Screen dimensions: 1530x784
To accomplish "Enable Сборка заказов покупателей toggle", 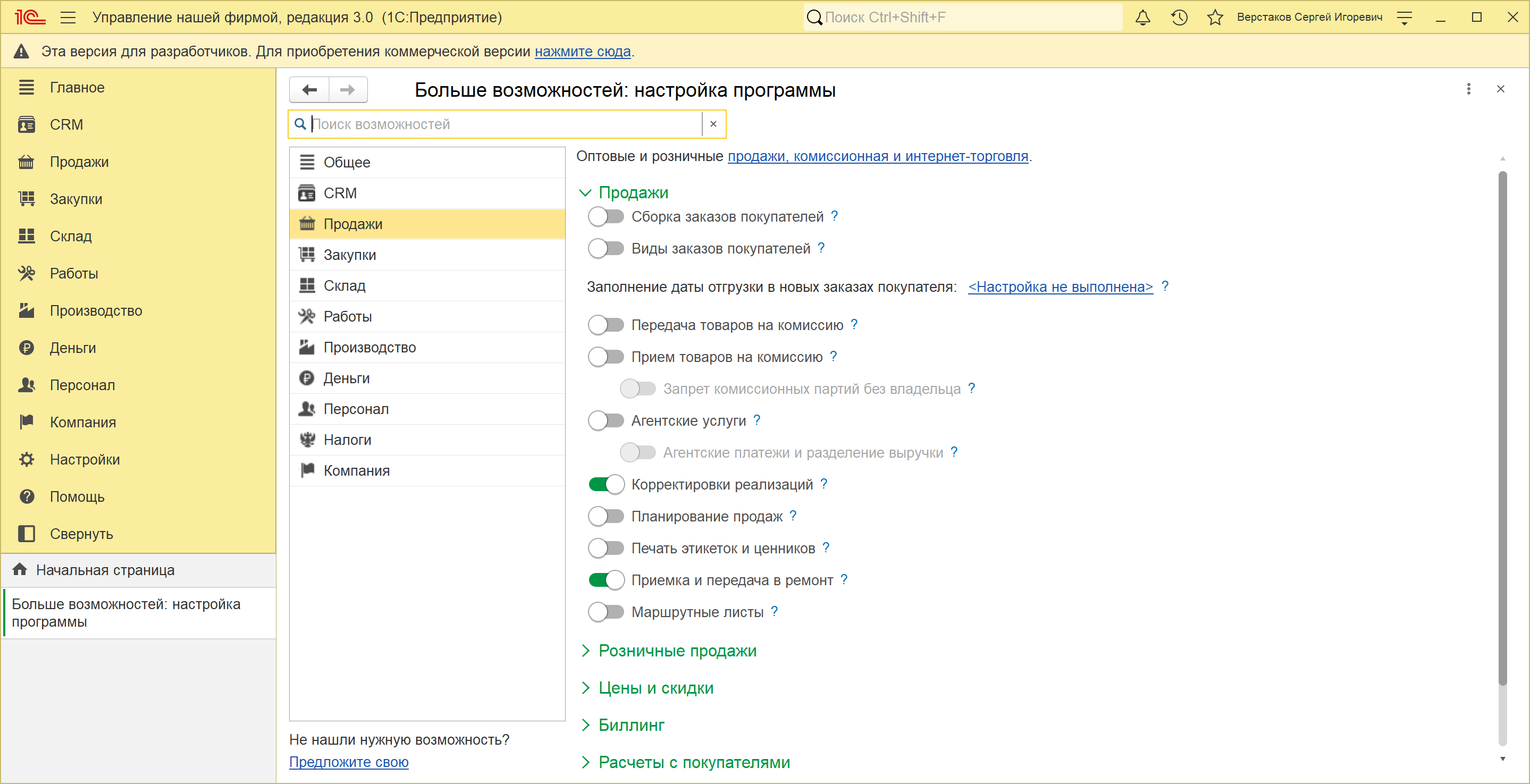I will (x=606, y=217).
